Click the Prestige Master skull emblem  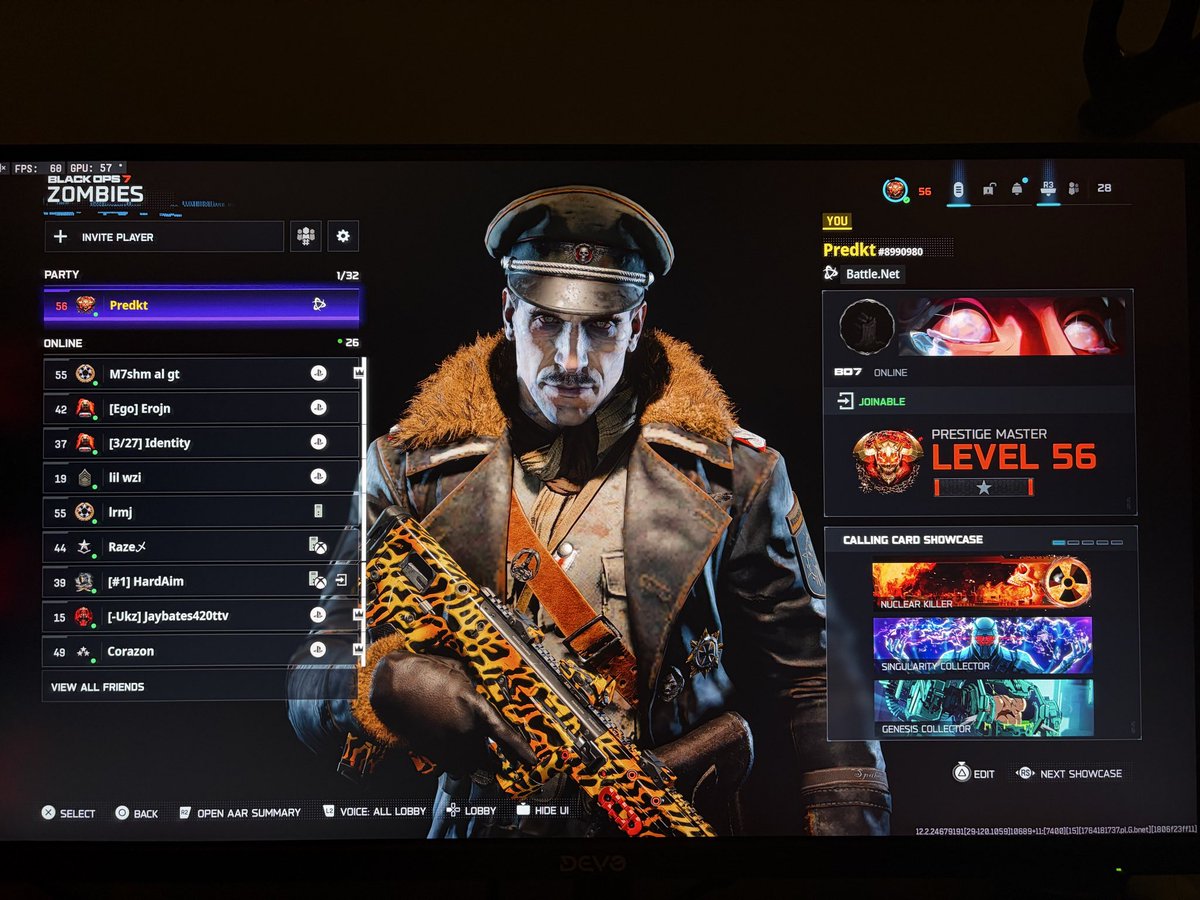888,461
